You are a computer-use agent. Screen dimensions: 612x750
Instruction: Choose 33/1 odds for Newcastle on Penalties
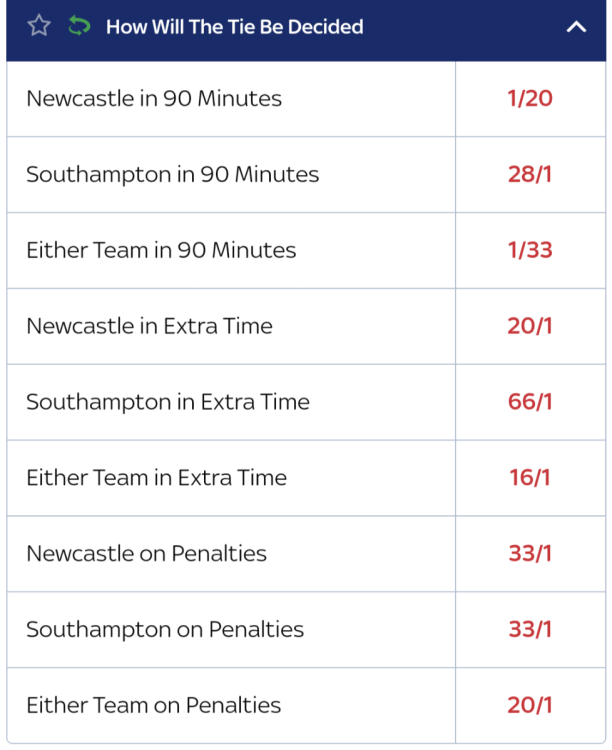click(530, 554)
